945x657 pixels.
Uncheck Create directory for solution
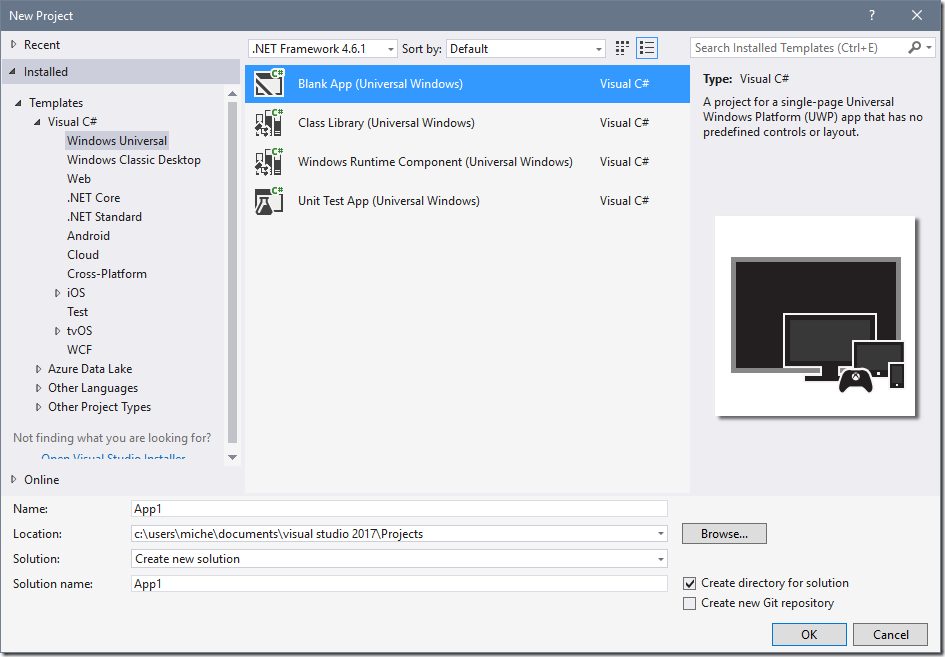[689, 583]
